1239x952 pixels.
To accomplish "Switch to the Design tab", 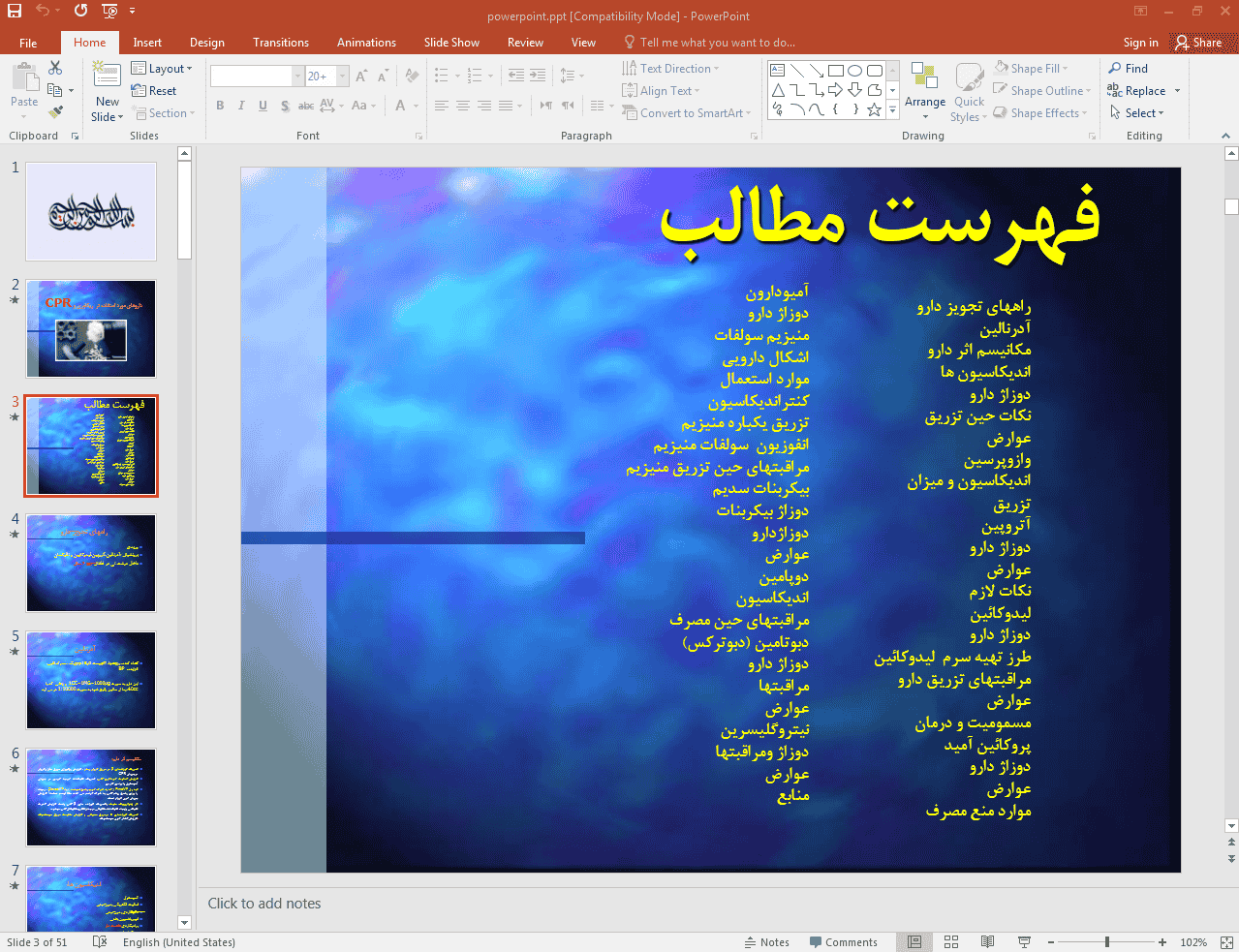I will pos(206,43).
